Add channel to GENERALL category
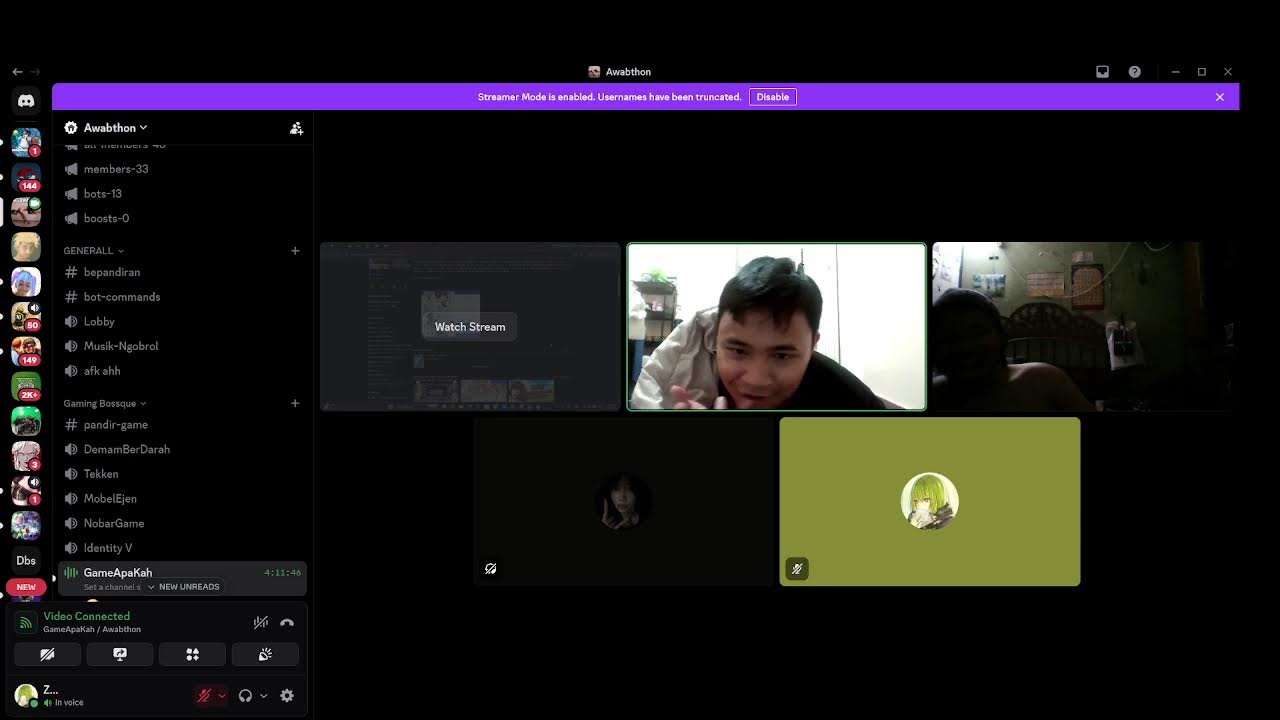 click(x=295, y=251)
